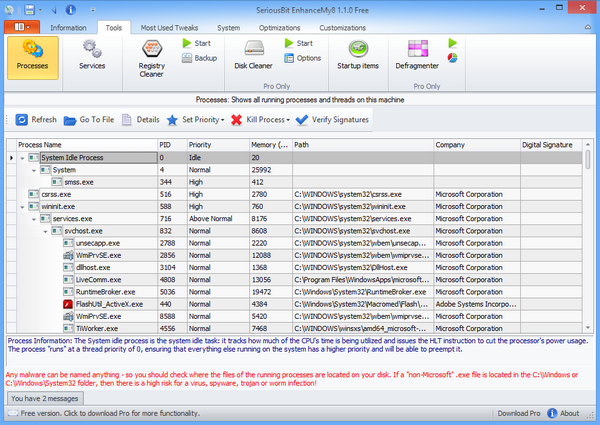Click Defragmenter pie chart icon
600x425 pixels.
click(x=453, y=58)
